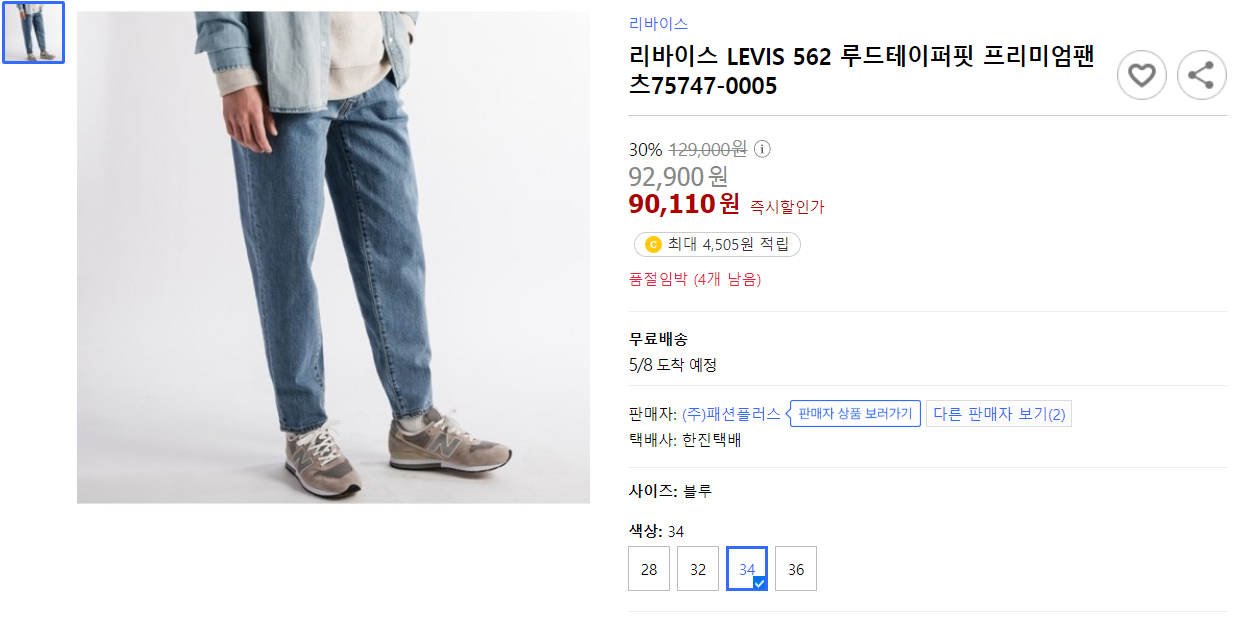The image size is (1236, 622).
Task: Tap the share icon beside the heart
Action: [x=1201, y=75]
